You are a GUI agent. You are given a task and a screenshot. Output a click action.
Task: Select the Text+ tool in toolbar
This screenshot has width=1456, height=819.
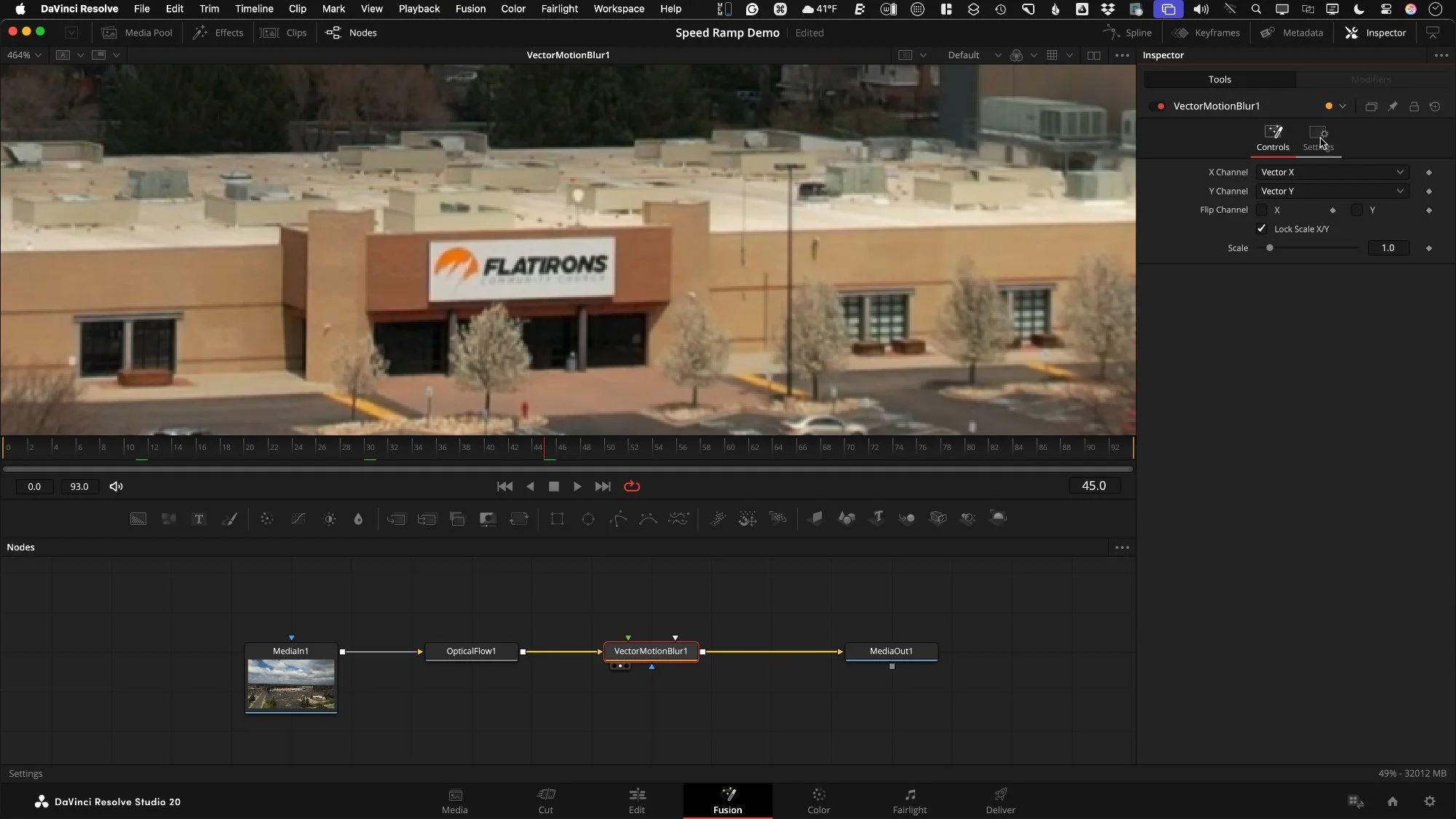199,519
